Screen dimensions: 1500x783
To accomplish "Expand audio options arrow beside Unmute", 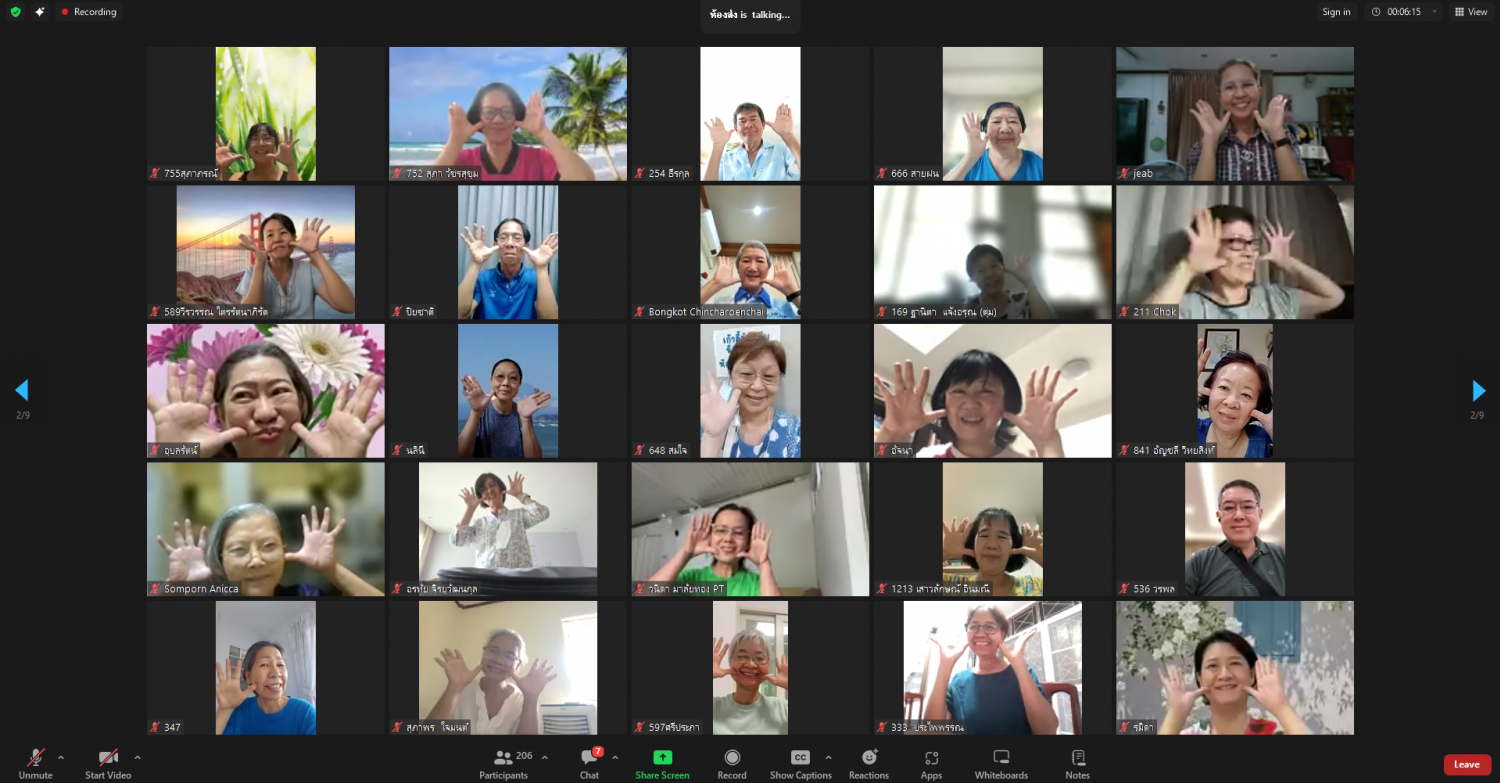I will [x=61, y=757].
